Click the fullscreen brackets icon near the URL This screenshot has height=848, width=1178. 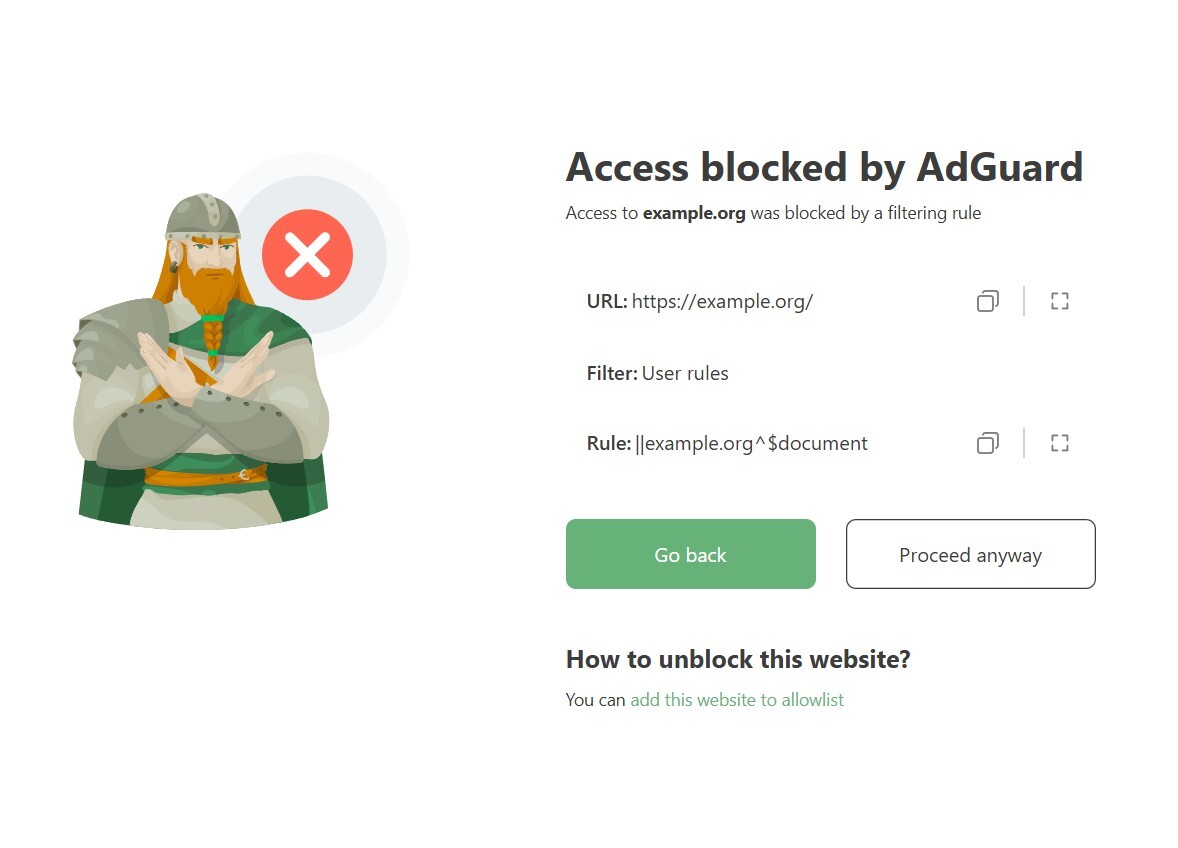(1059, 301)
